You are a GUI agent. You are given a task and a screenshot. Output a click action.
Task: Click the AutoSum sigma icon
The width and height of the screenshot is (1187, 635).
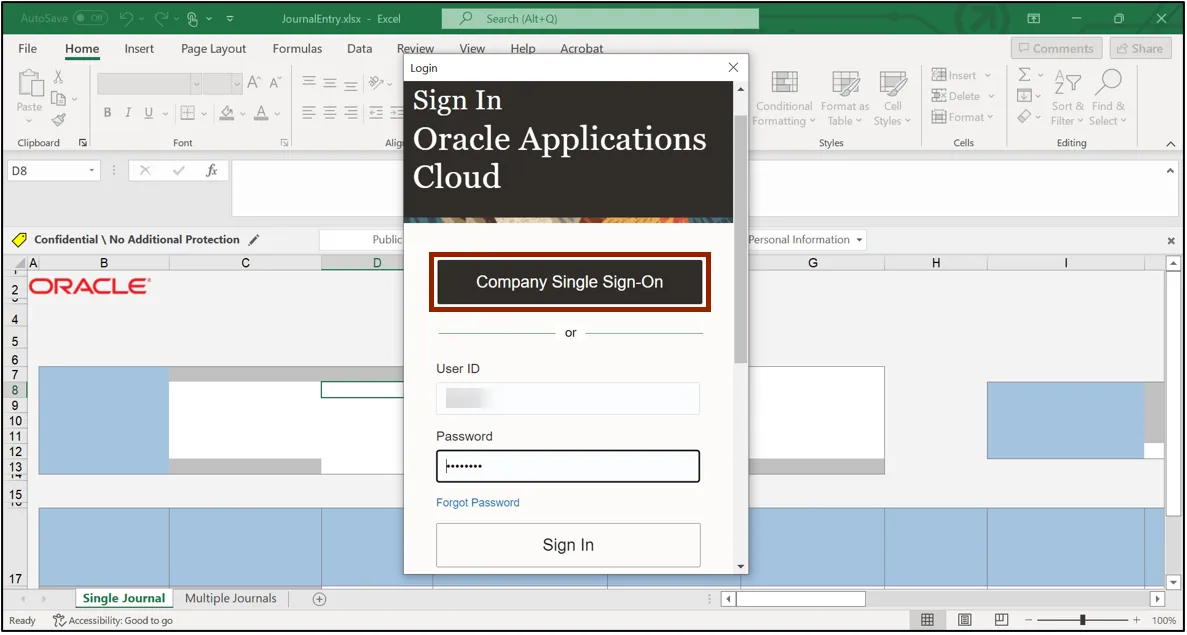[x=1024, y=75]
